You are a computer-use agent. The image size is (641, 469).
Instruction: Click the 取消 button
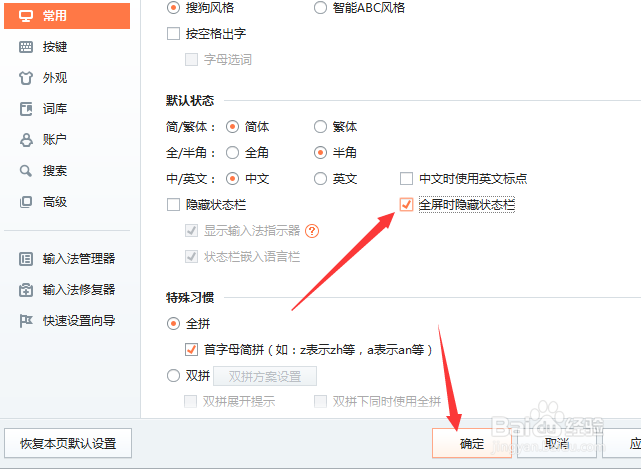[x=557, y=443]
